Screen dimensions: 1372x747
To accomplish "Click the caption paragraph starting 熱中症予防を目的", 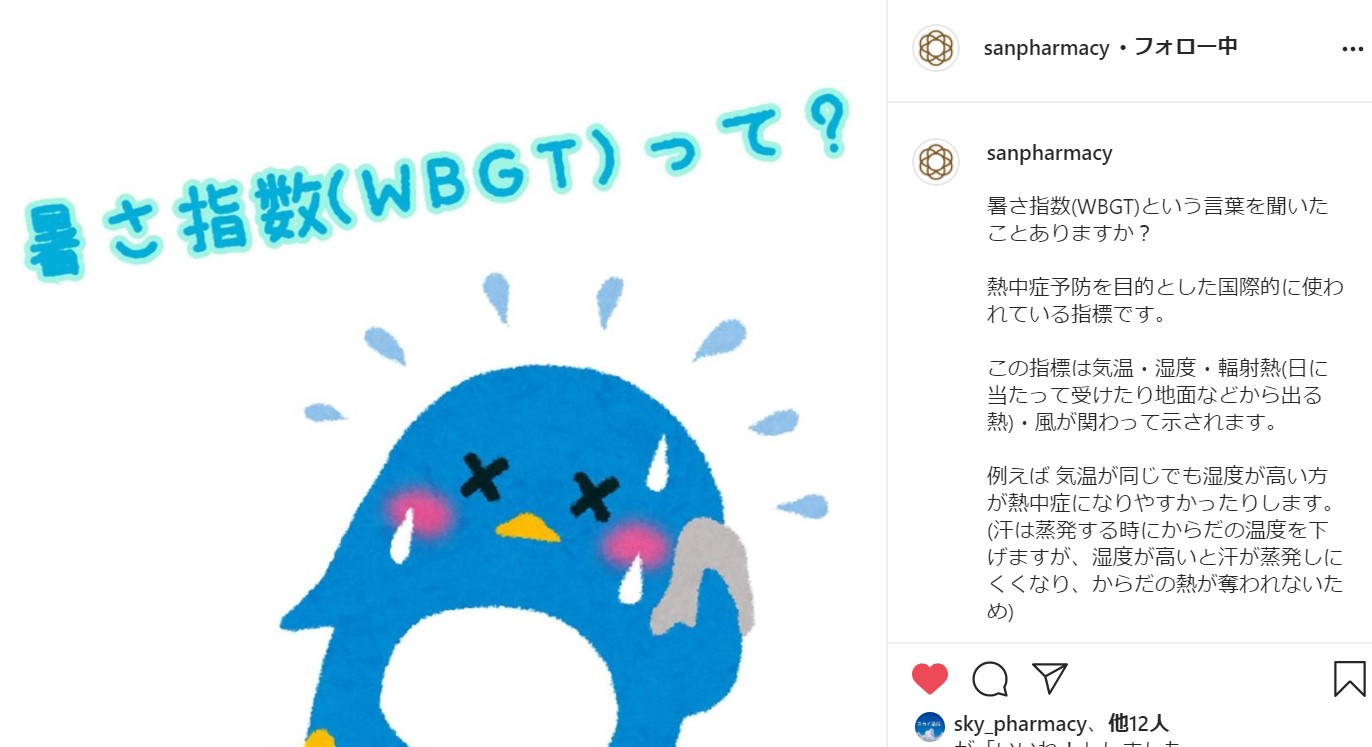I will click(1165, 301).
